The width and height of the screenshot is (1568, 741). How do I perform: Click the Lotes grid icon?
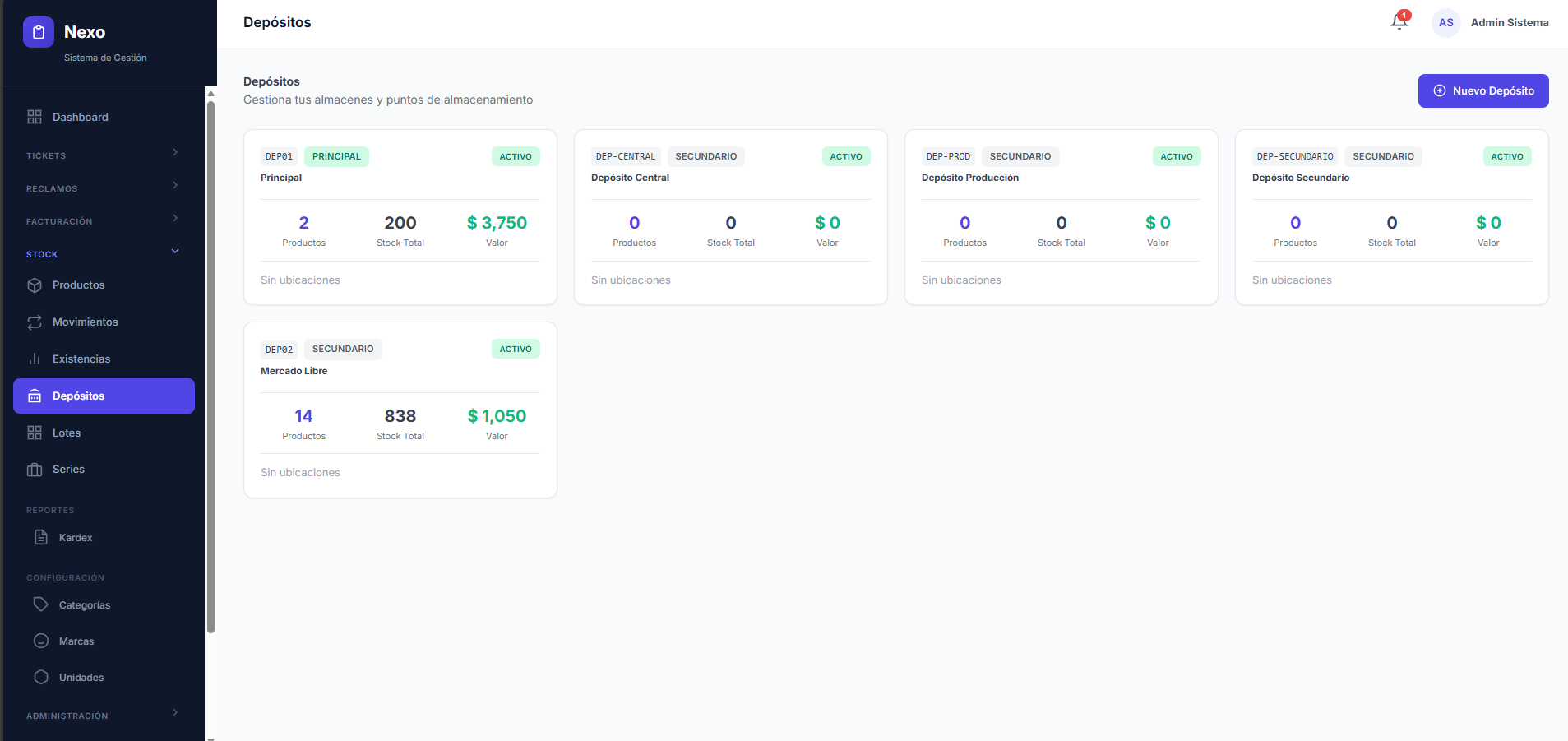pyautogui.click(x=35, y=433)
